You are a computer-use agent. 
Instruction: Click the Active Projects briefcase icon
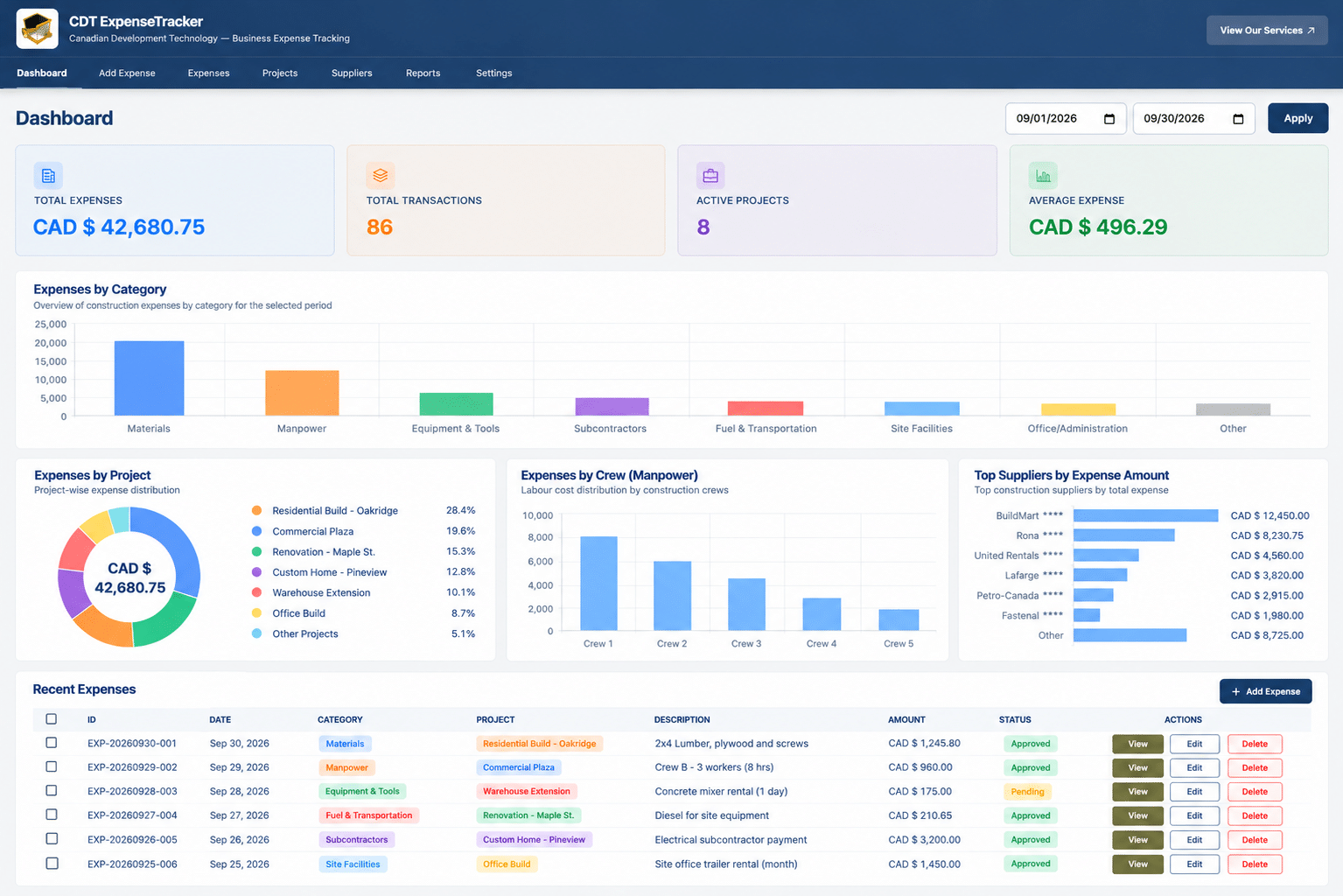(710, 176)
